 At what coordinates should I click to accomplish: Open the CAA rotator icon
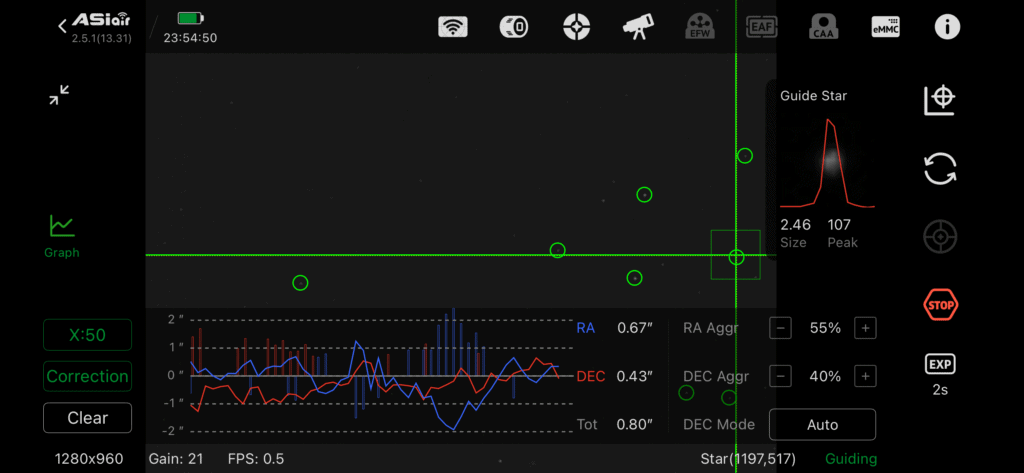[823, 27]
